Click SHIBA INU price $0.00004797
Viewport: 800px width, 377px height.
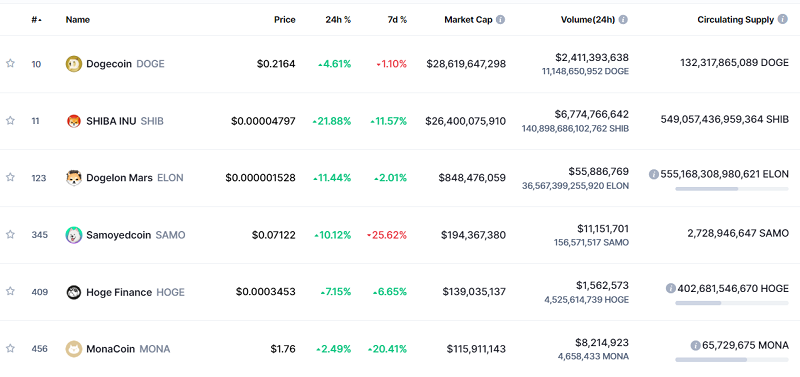(263, 121)
